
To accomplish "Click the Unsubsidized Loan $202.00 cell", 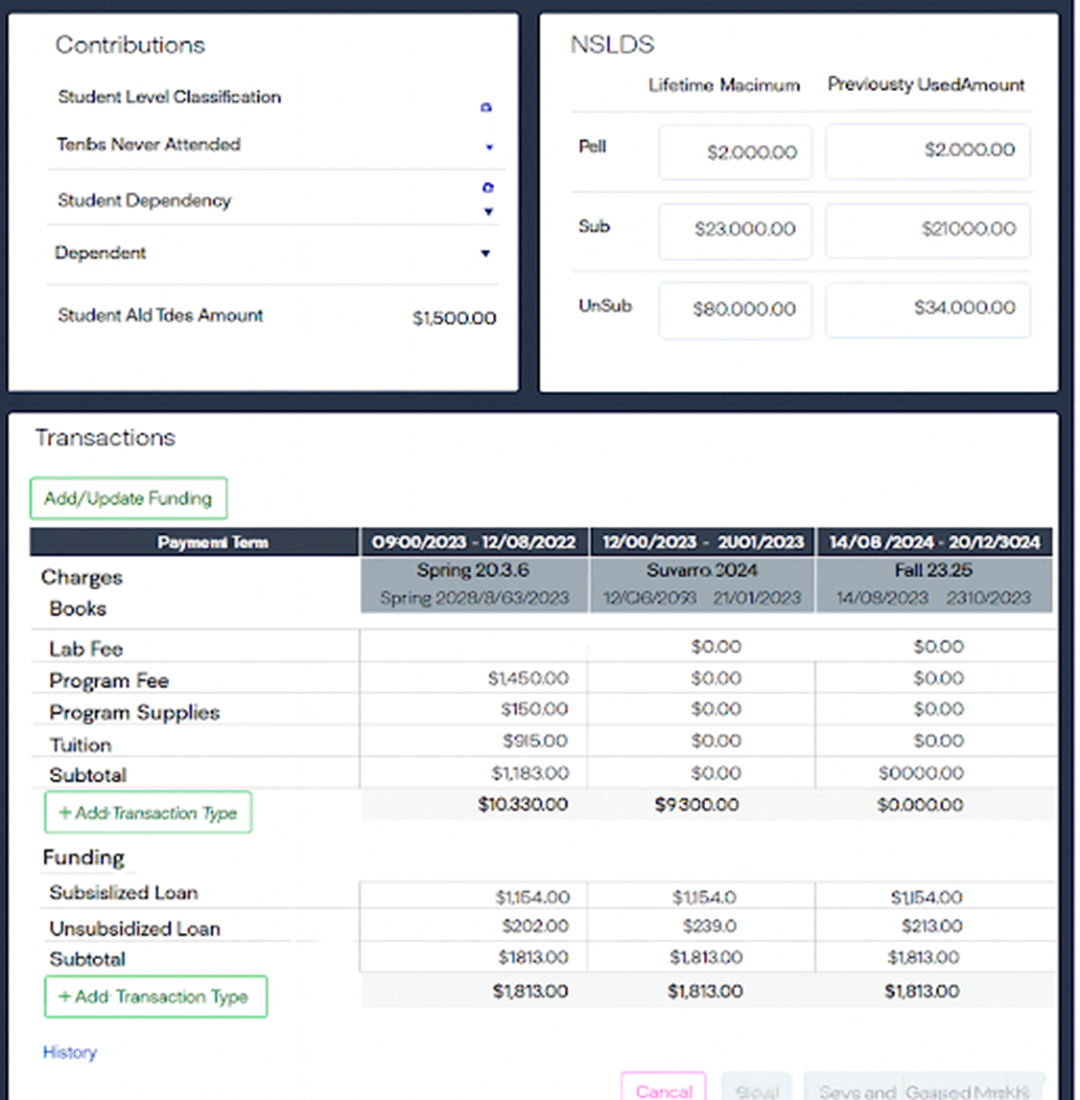I will [535, 926].
